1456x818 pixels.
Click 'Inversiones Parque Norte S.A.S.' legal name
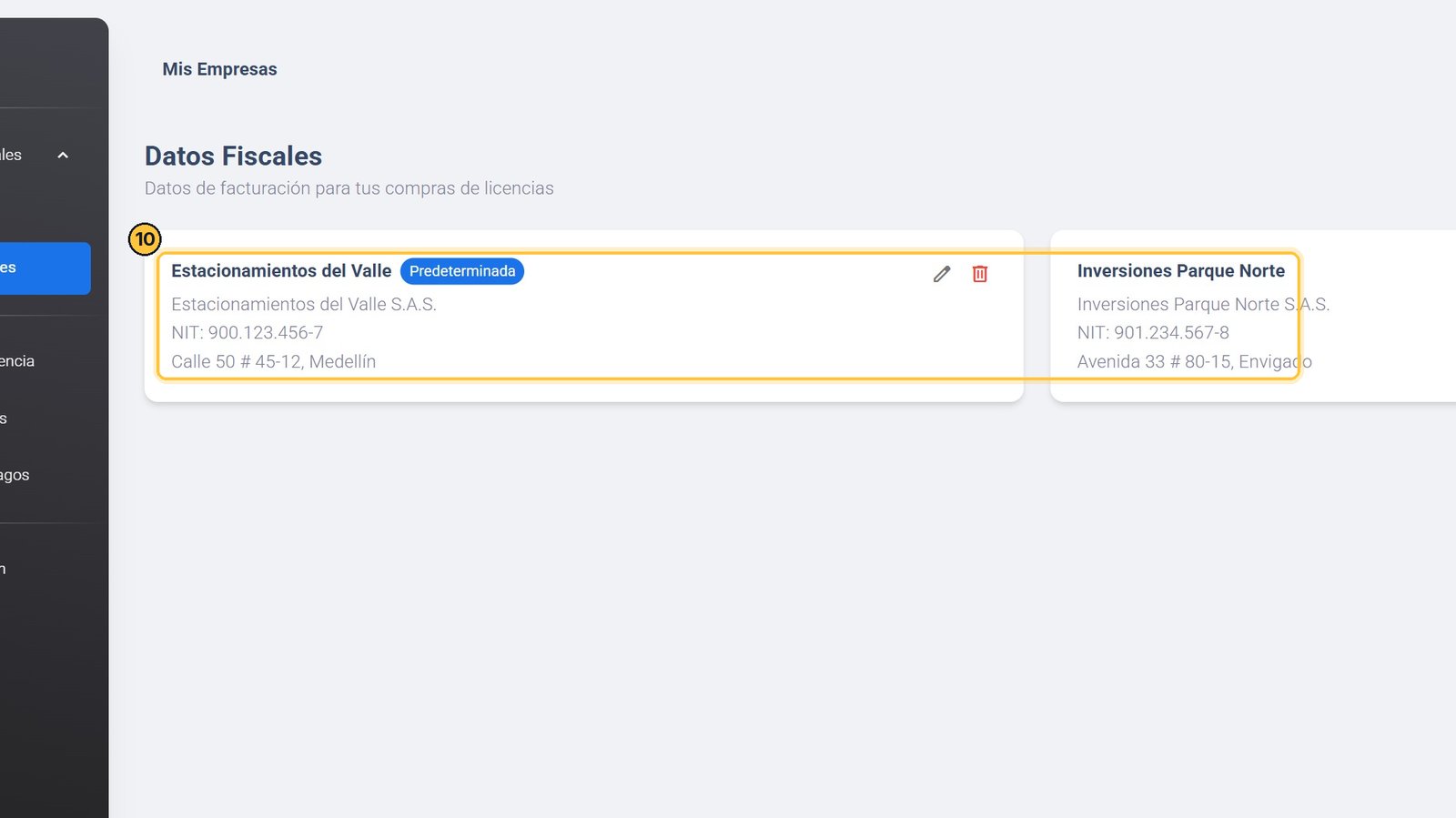1203,305
